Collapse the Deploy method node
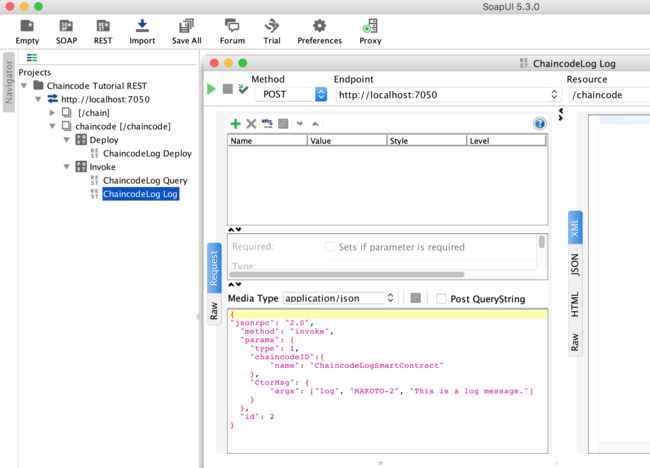650x468 pixels. click(66, 140)
